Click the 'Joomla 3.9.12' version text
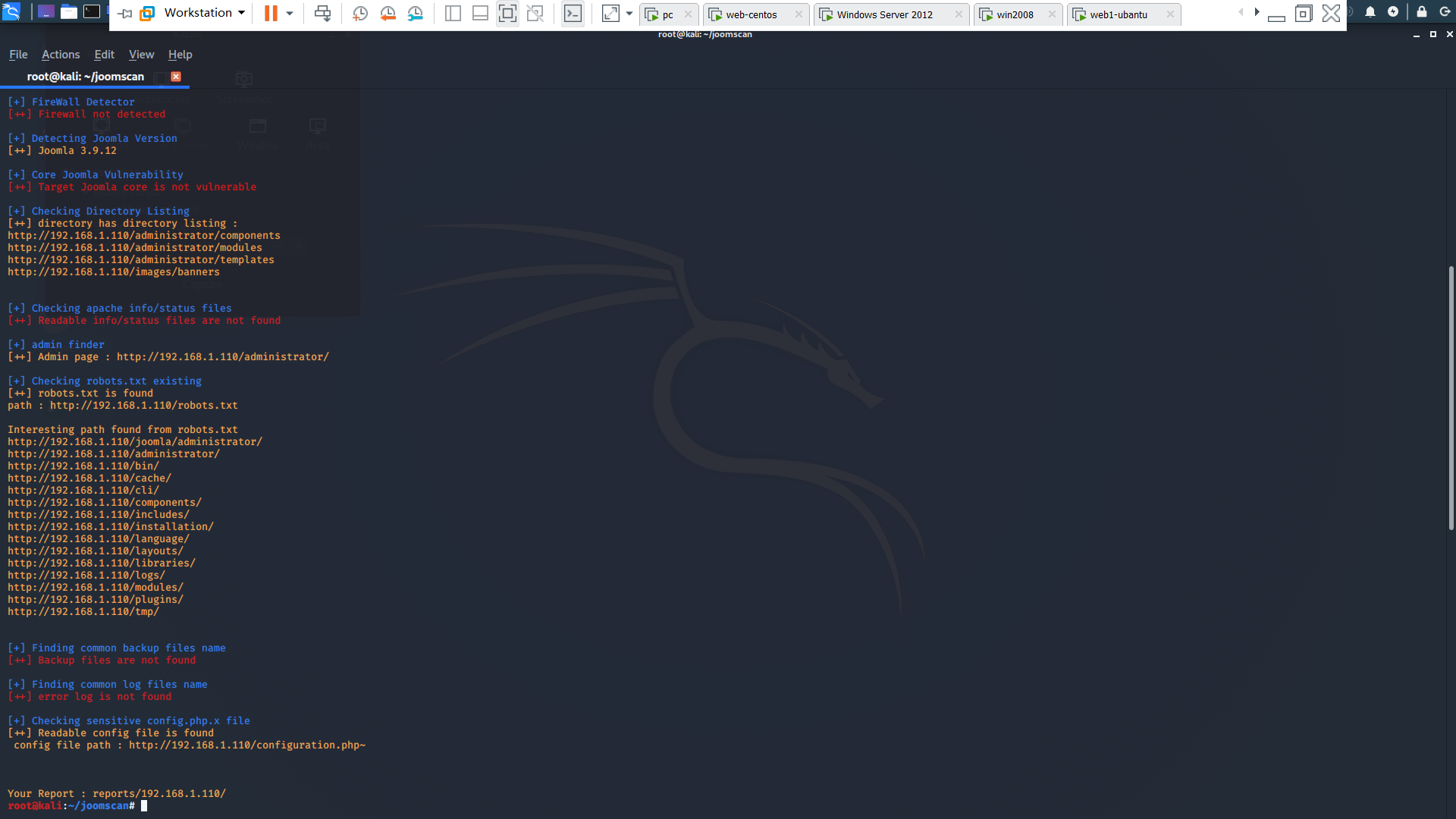Screen dimensions: 1456x819 [77, 150]
